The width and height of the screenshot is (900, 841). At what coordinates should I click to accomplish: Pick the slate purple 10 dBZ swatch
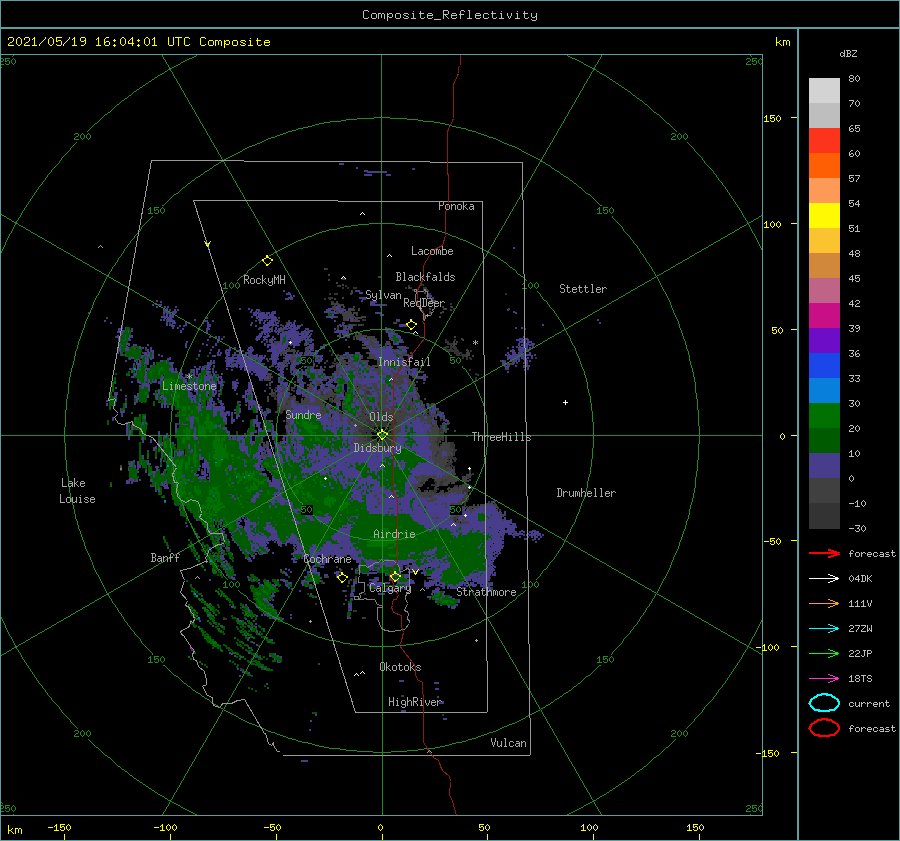(824, 465)
